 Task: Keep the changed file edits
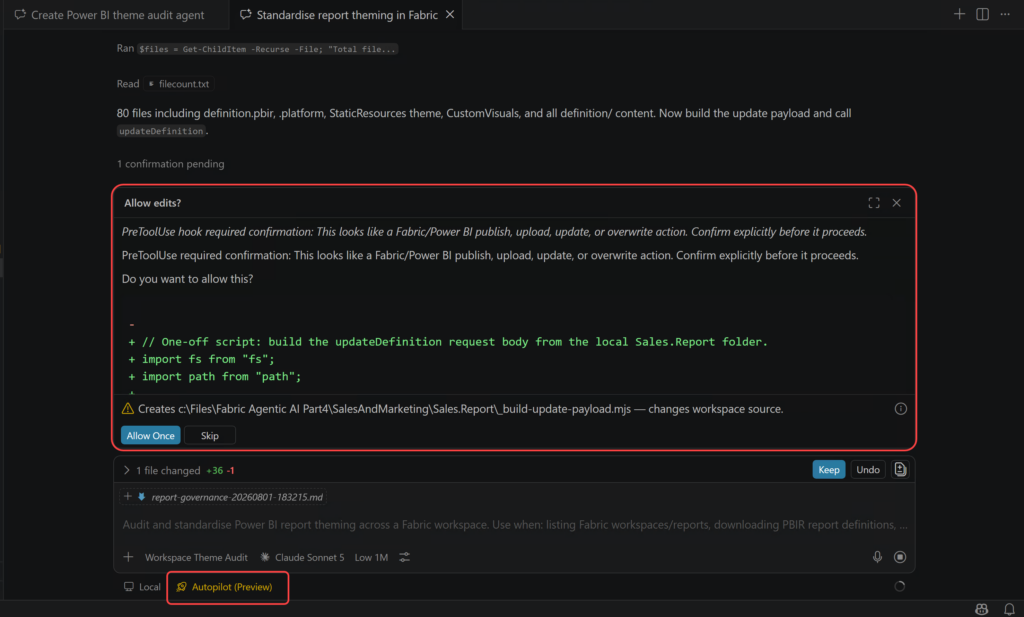tap(829, 469)
